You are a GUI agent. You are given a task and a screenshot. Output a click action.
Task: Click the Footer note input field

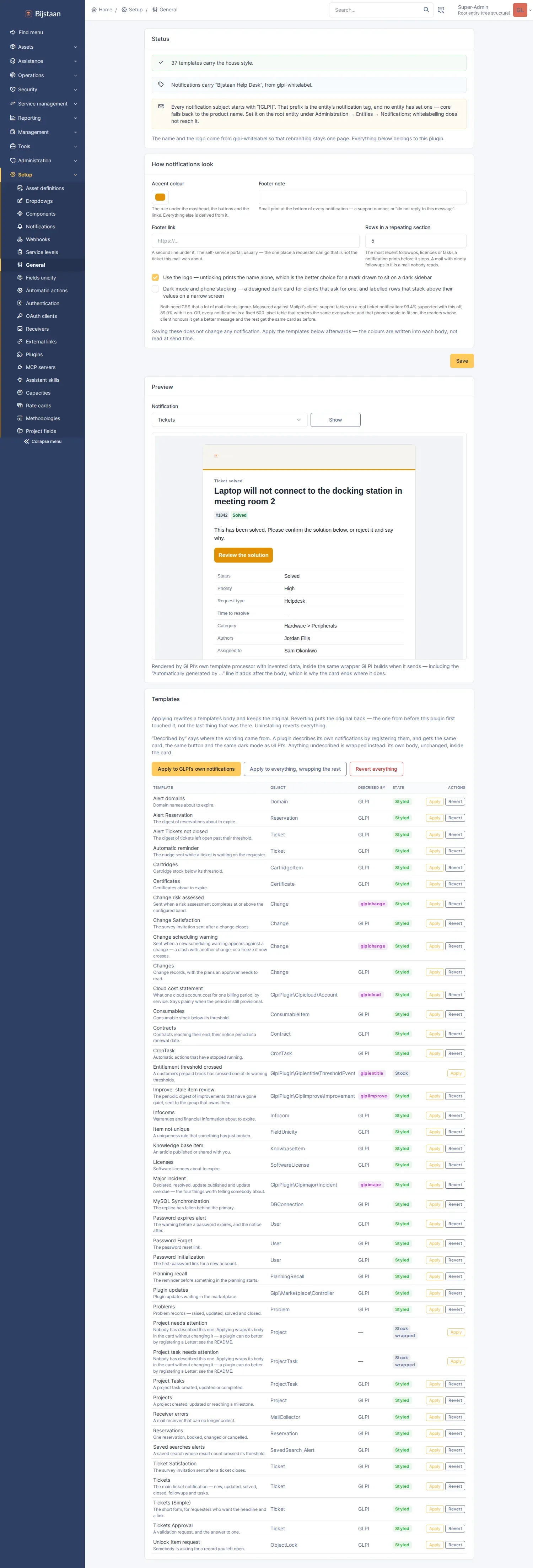point(362,197)
